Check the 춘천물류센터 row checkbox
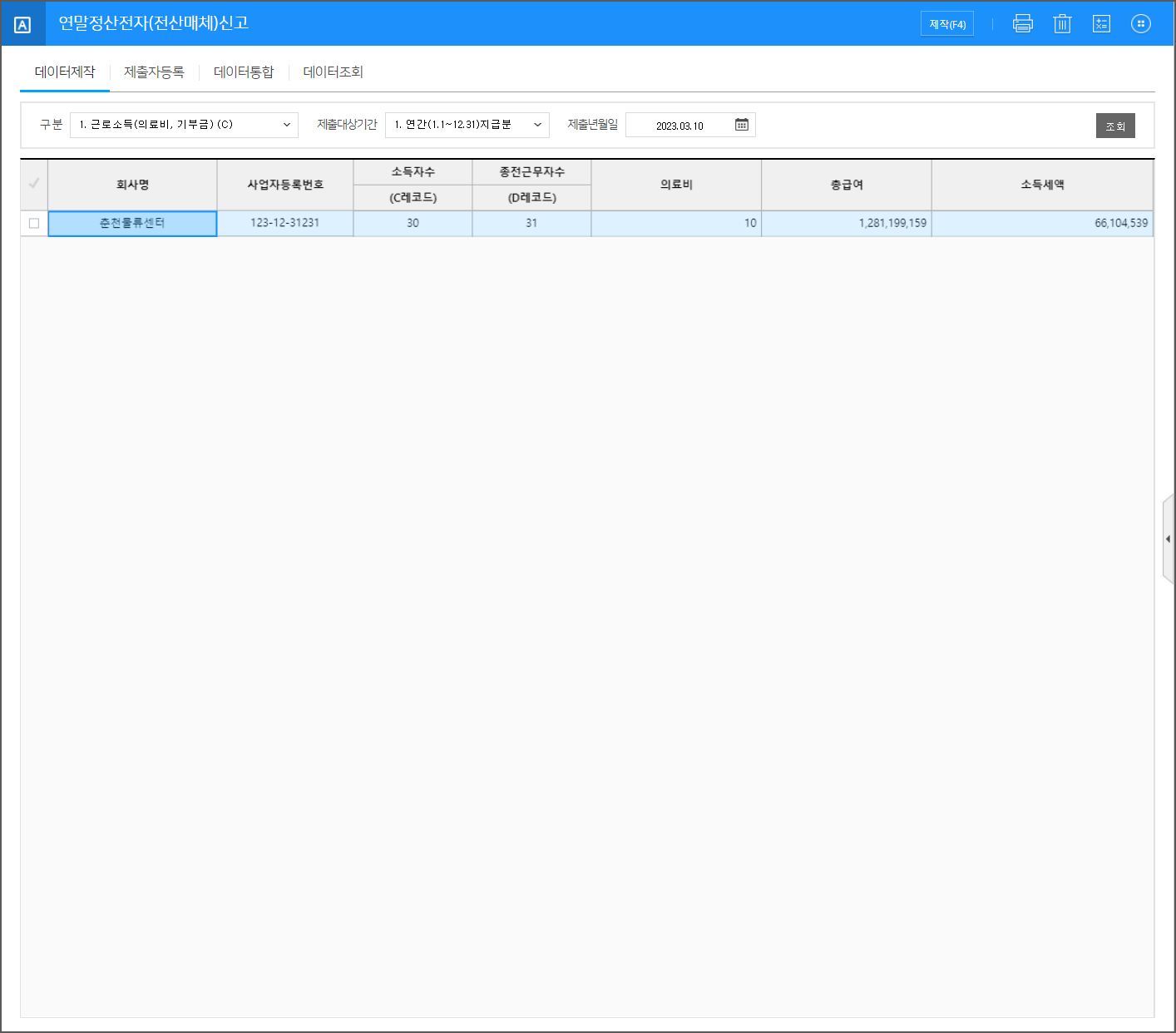Image resolution: width=1176 pixels, height=1033 pixels. pyautogui.click(x=34, y=224)
